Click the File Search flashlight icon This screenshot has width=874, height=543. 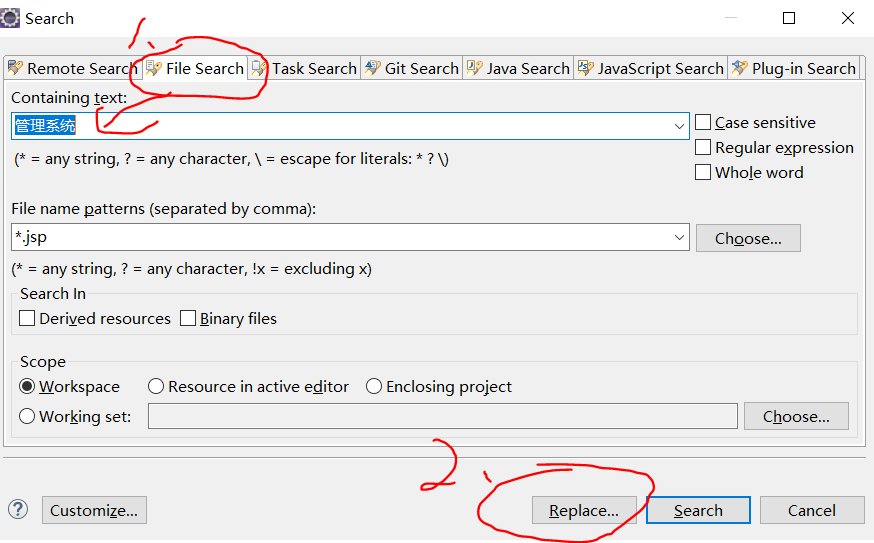coord(154,68)
